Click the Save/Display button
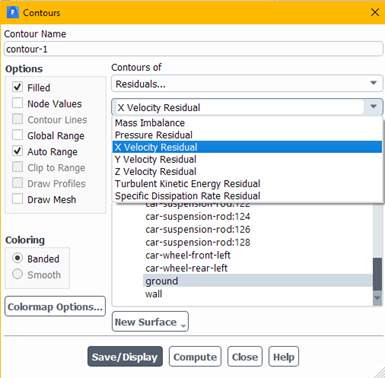 [x=125, y=357]
